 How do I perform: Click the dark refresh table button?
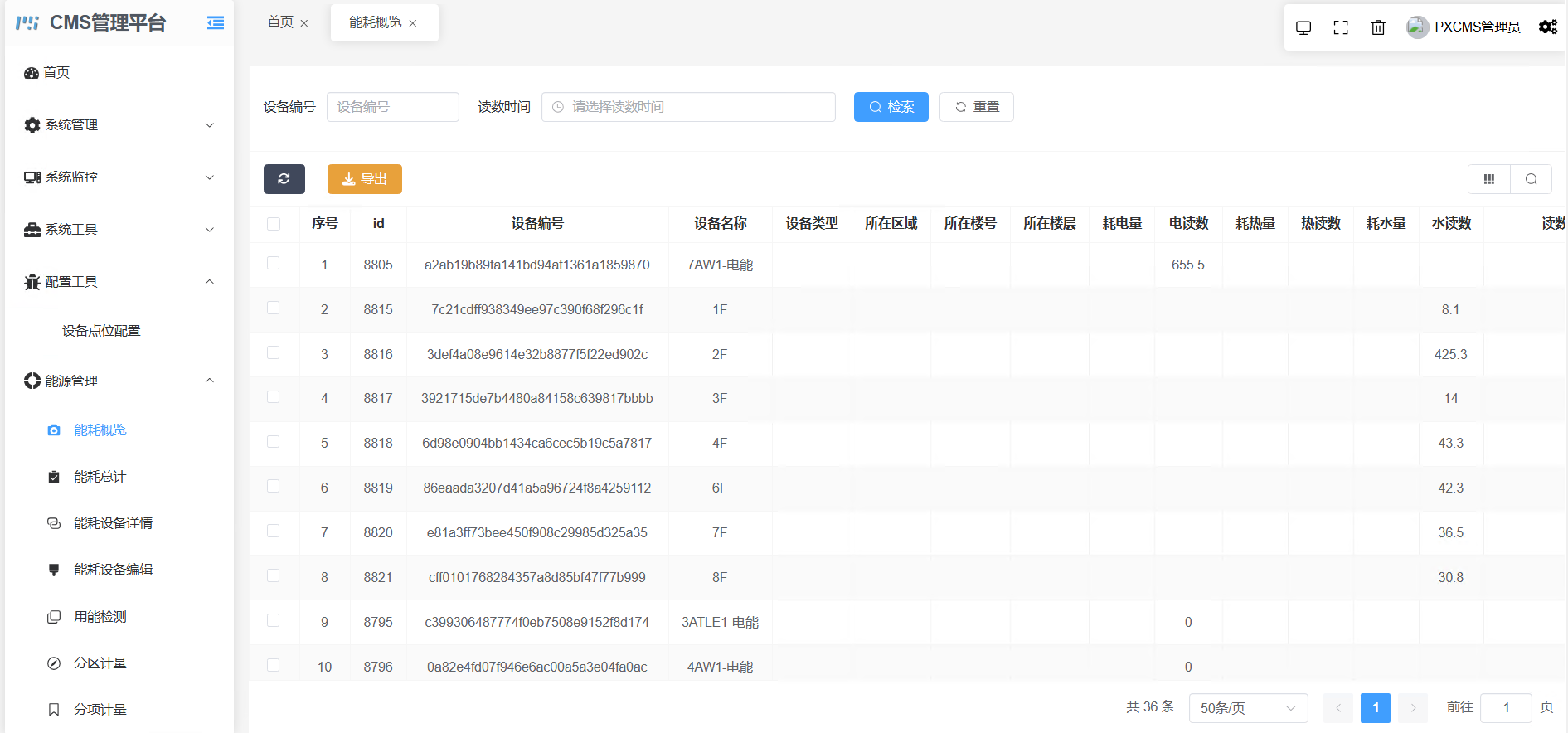coord(284,179)
